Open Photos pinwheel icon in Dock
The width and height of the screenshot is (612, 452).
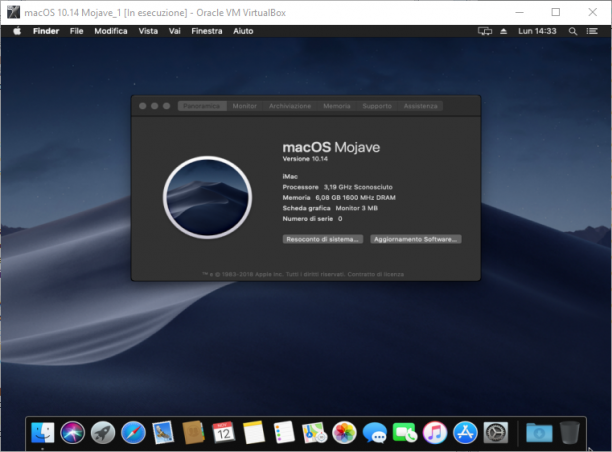(344, 433)
